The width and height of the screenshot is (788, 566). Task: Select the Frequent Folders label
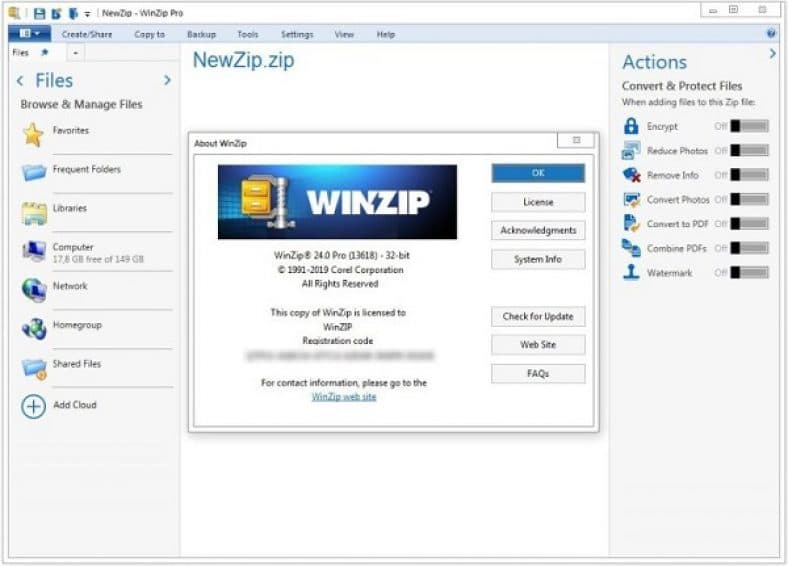point(86,169)
